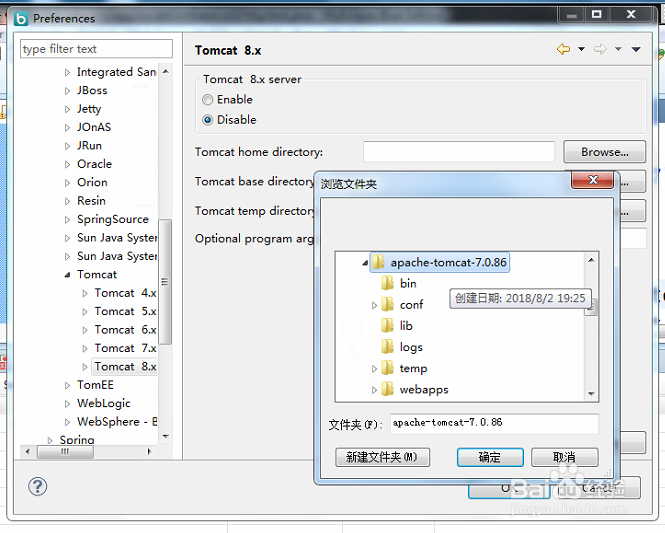Select JRun in the preferences tree
This screenshot has height=533, width=665.
89,145
